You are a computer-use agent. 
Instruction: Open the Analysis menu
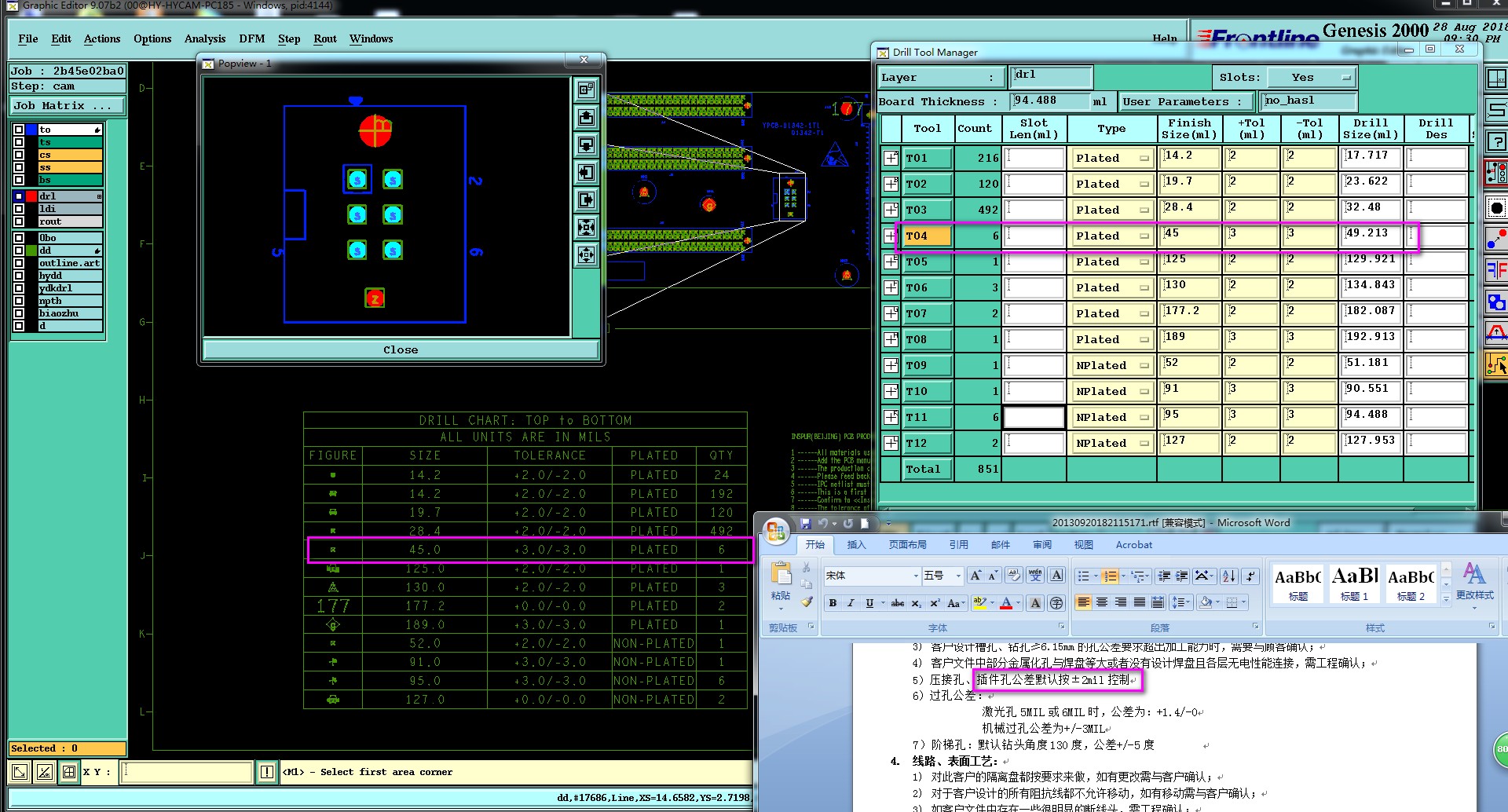point(205,38)
